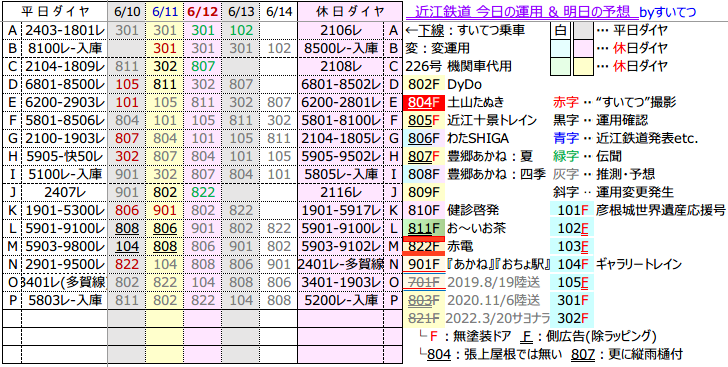Select green 822 in row J under 6/12
This screenshot has width=728, height=367.
[202, 192]
